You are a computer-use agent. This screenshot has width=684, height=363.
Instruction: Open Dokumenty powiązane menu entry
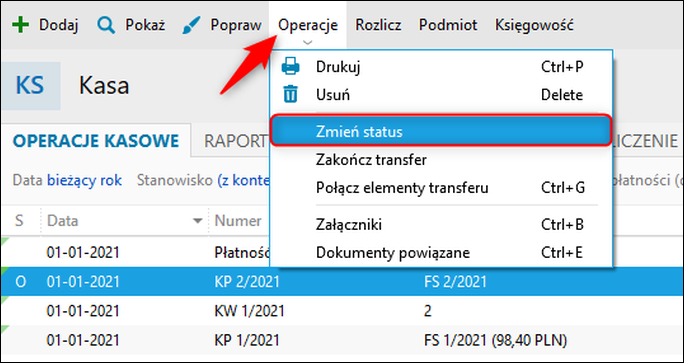(441, 253)
